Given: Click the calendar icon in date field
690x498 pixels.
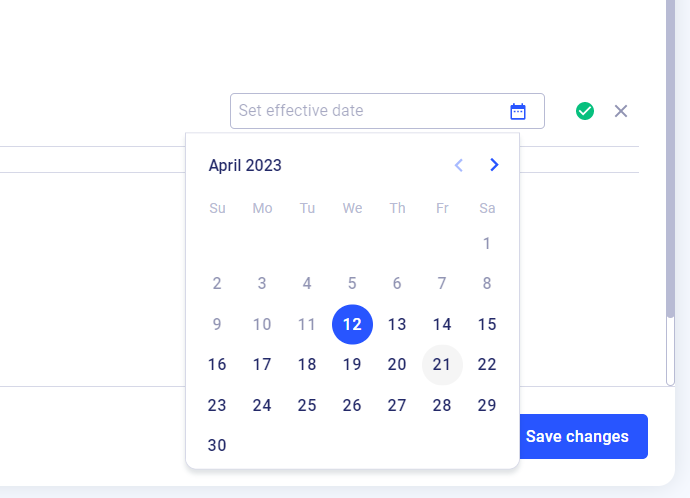Looking at the screenshot, I should pyautogui.click(x=518, y=111).
